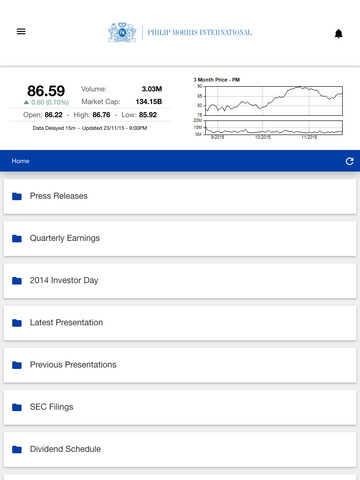Click the Dividend Schedule folder icon
This screenshot has height=480, width=360.
coord(17,450)
